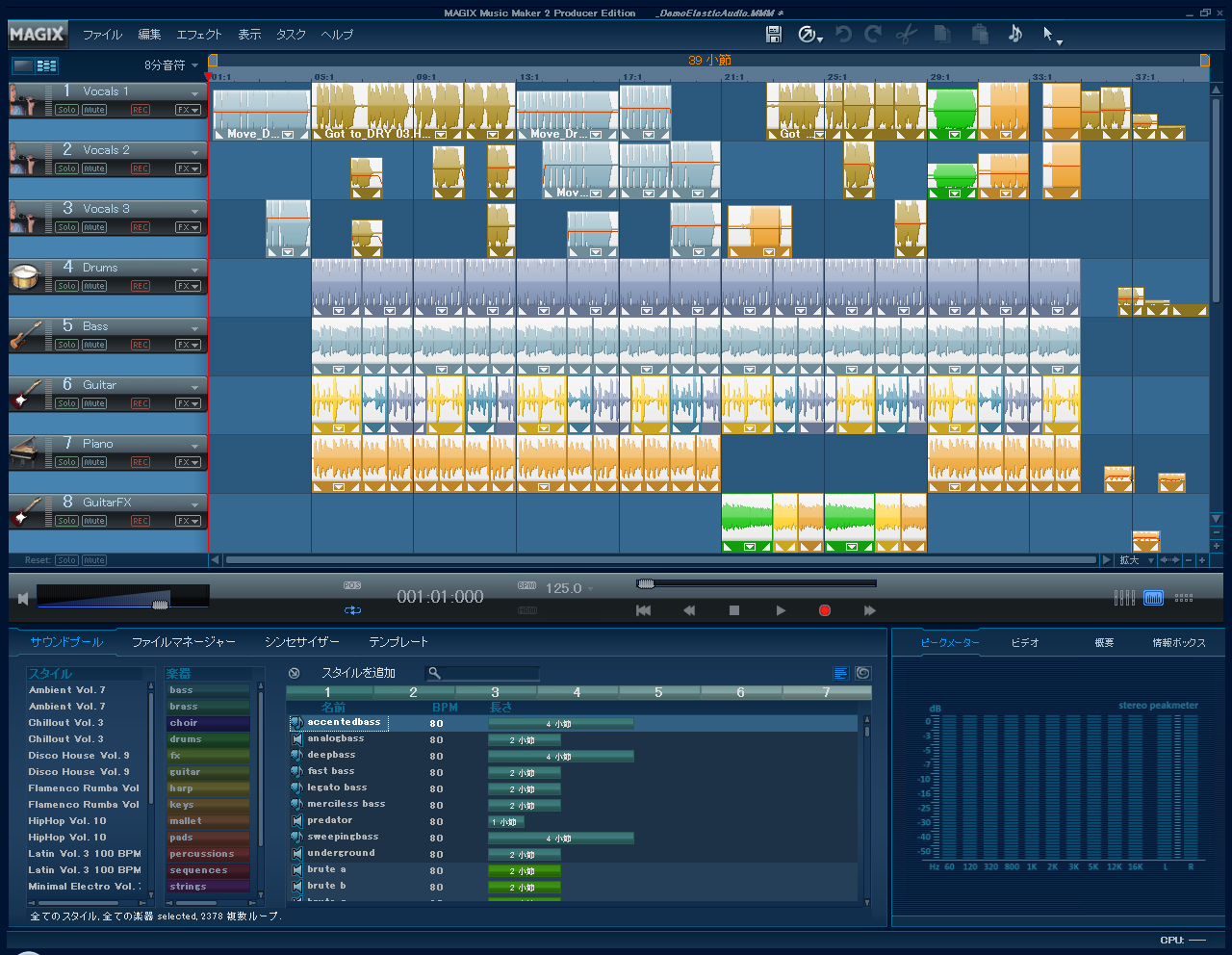Mute the Vocals 2 track
Viewport: 1232px width, 955px height.
[x=94, y=168]
